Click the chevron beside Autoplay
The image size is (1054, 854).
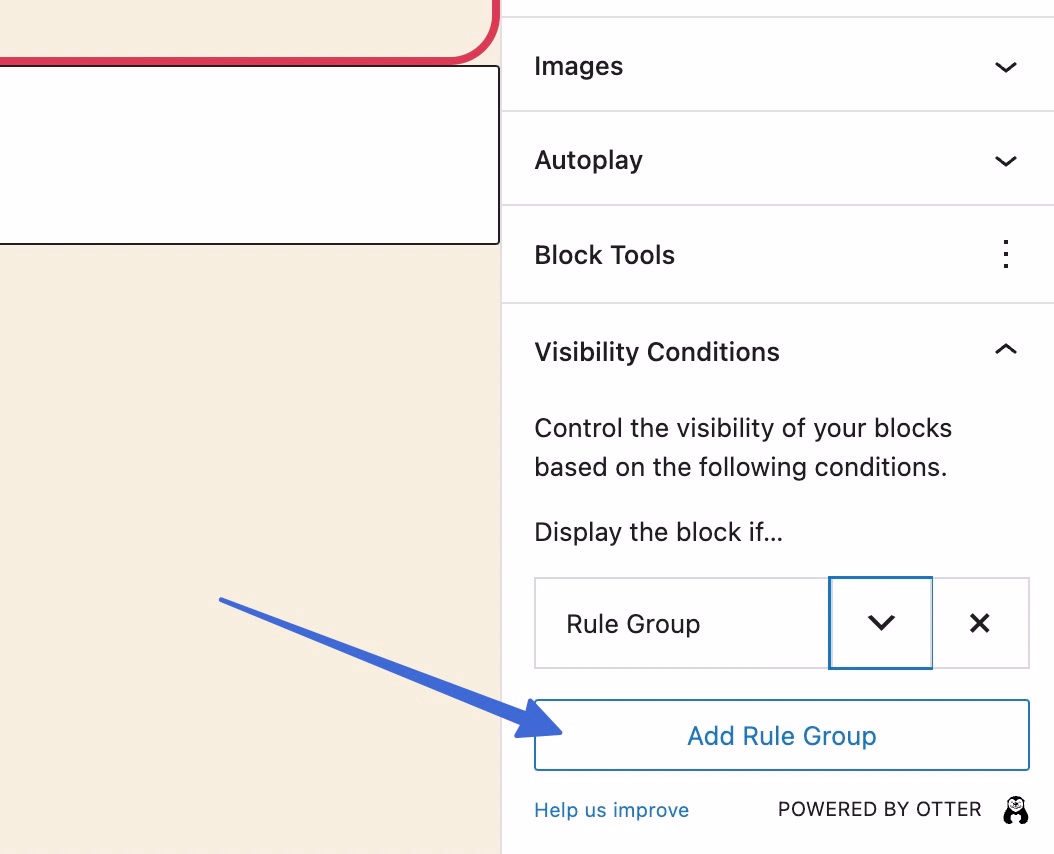tap(1005, 160)
